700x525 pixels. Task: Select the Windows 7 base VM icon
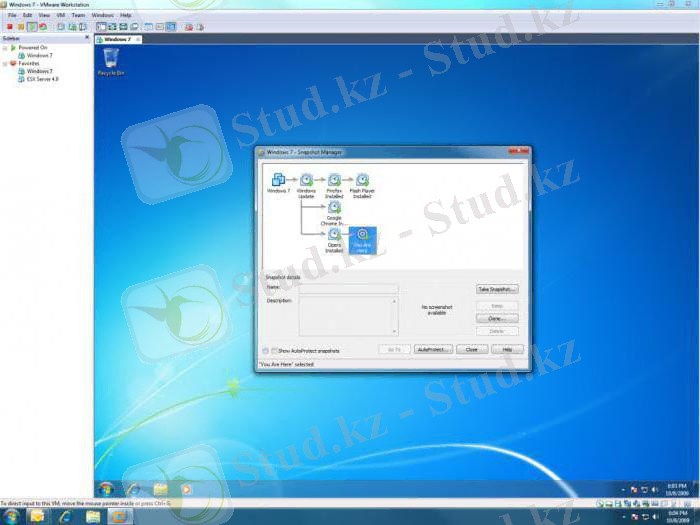point(278,180)
